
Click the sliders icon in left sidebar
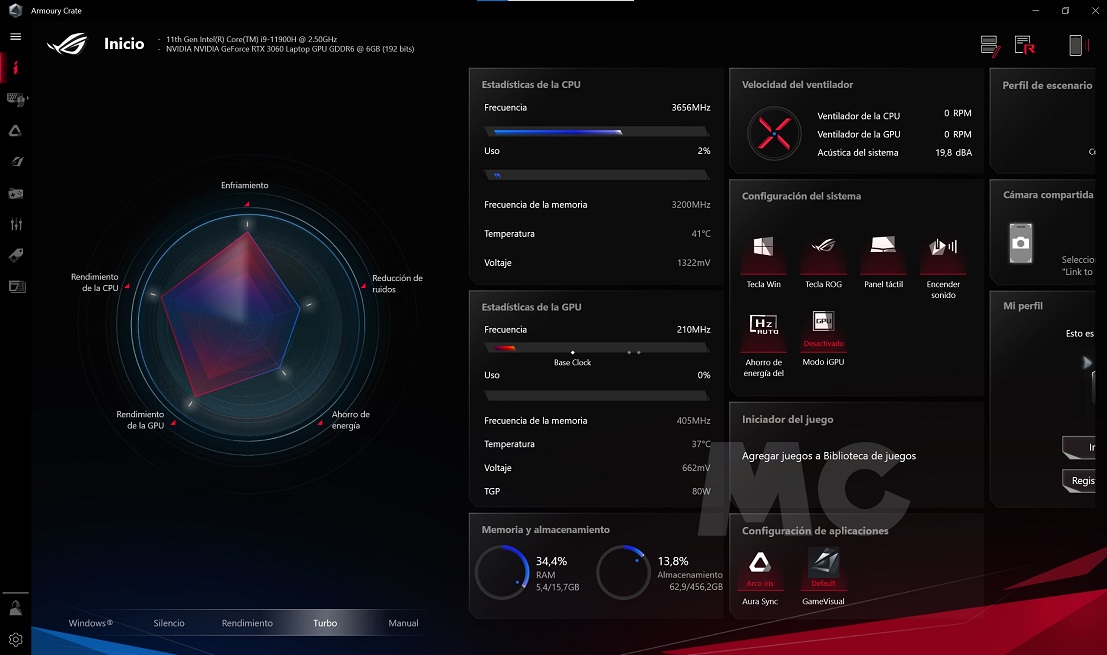coord(16,224)
